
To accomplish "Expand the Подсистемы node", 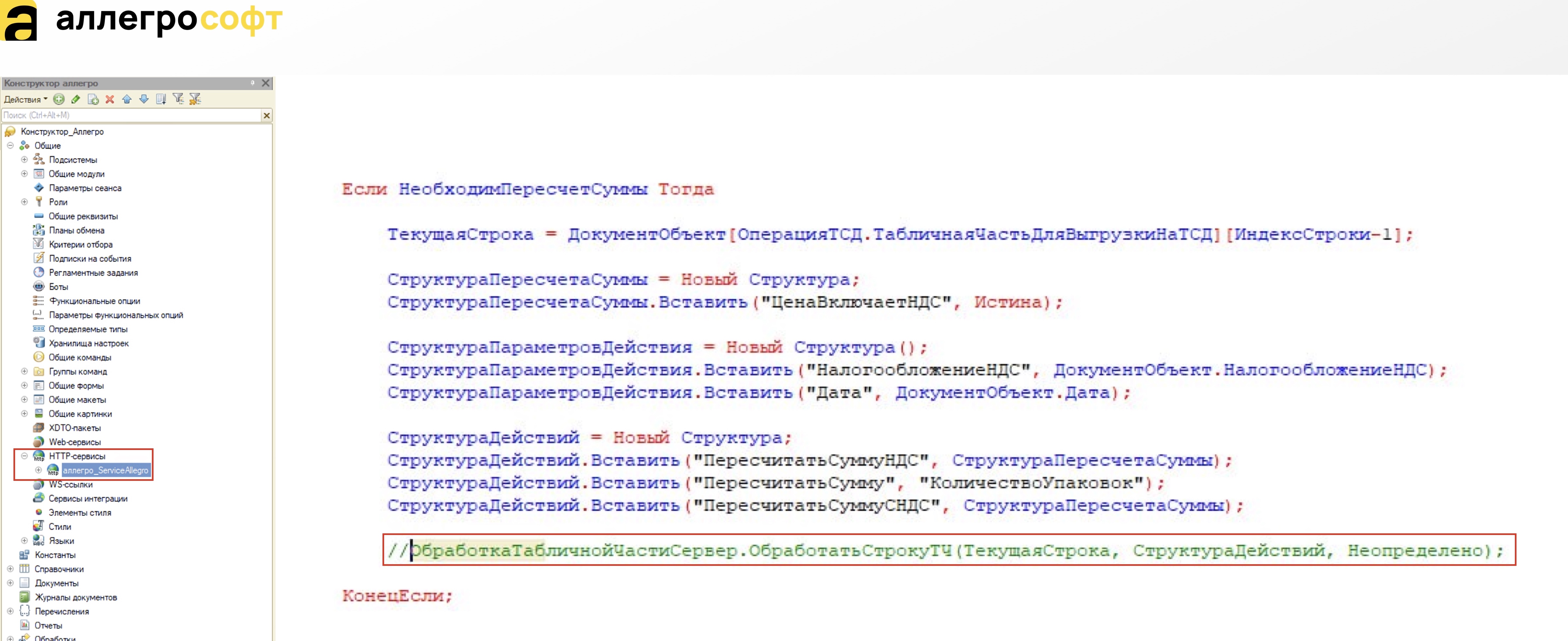I will (24, 160).
